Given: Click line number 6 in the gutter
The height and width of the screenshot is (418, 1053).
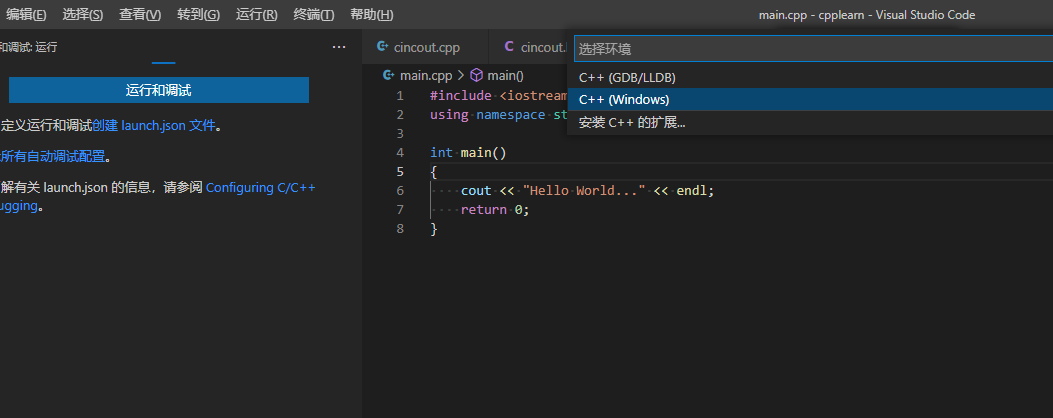Looking at the screenshot, I should point(400,191).
